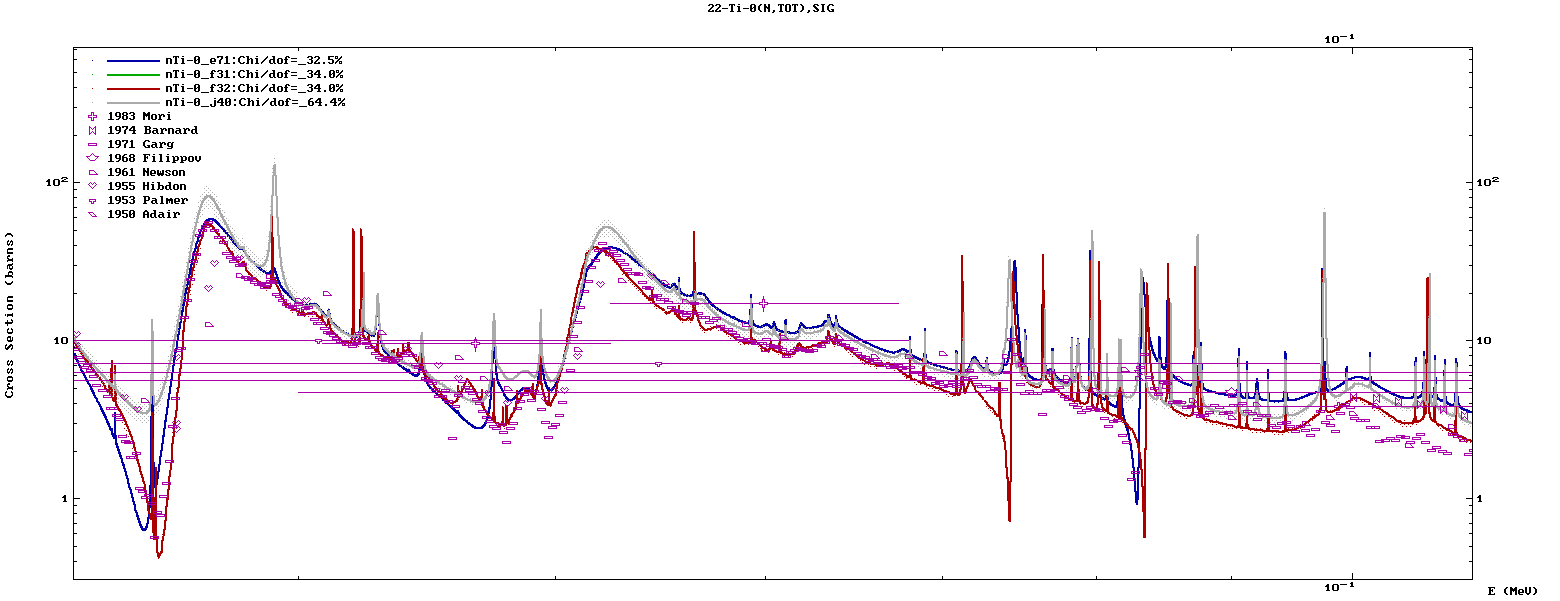Click the 1983 Mori cross marker icon
Viewport: 1560px width, 601px height.
(93, 116)
